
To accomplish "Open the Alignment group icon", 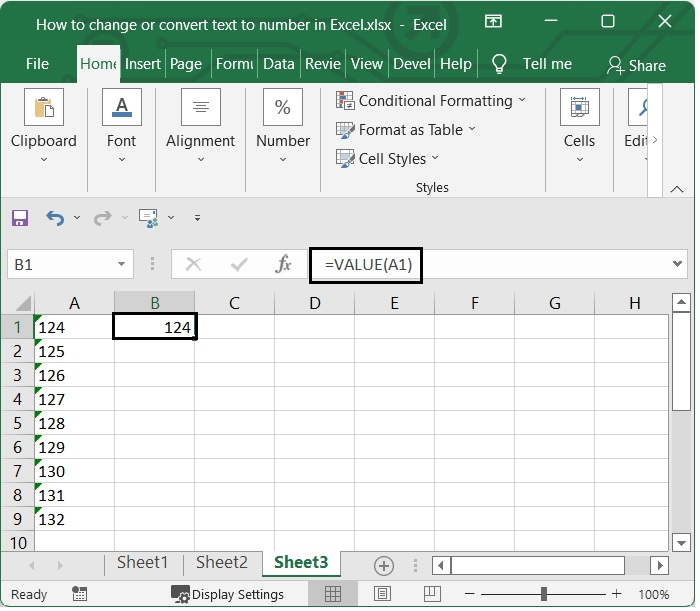I will pos(200,107).
